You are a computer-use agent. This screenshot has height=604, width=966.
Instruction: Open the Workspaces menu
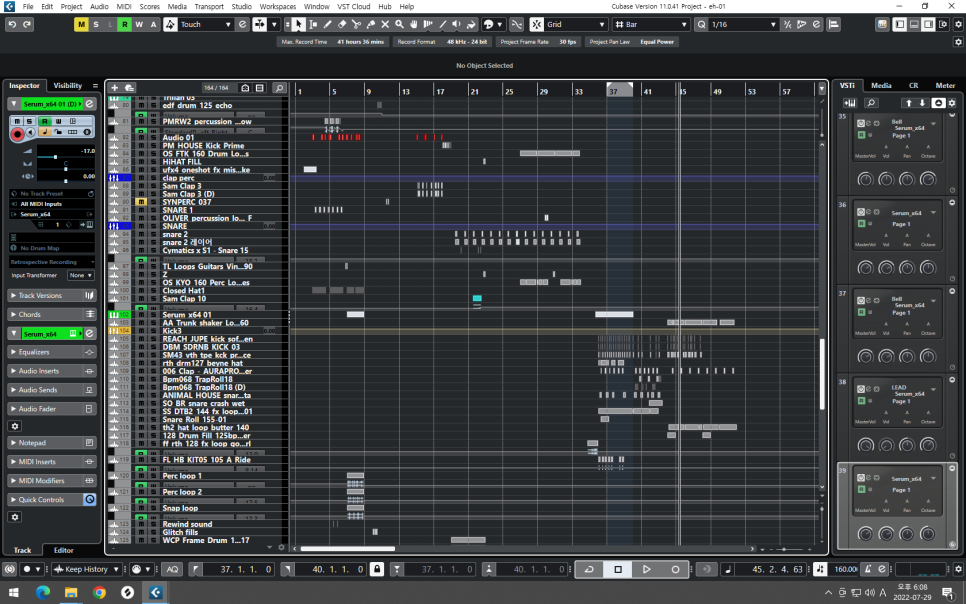click(277, 7)
